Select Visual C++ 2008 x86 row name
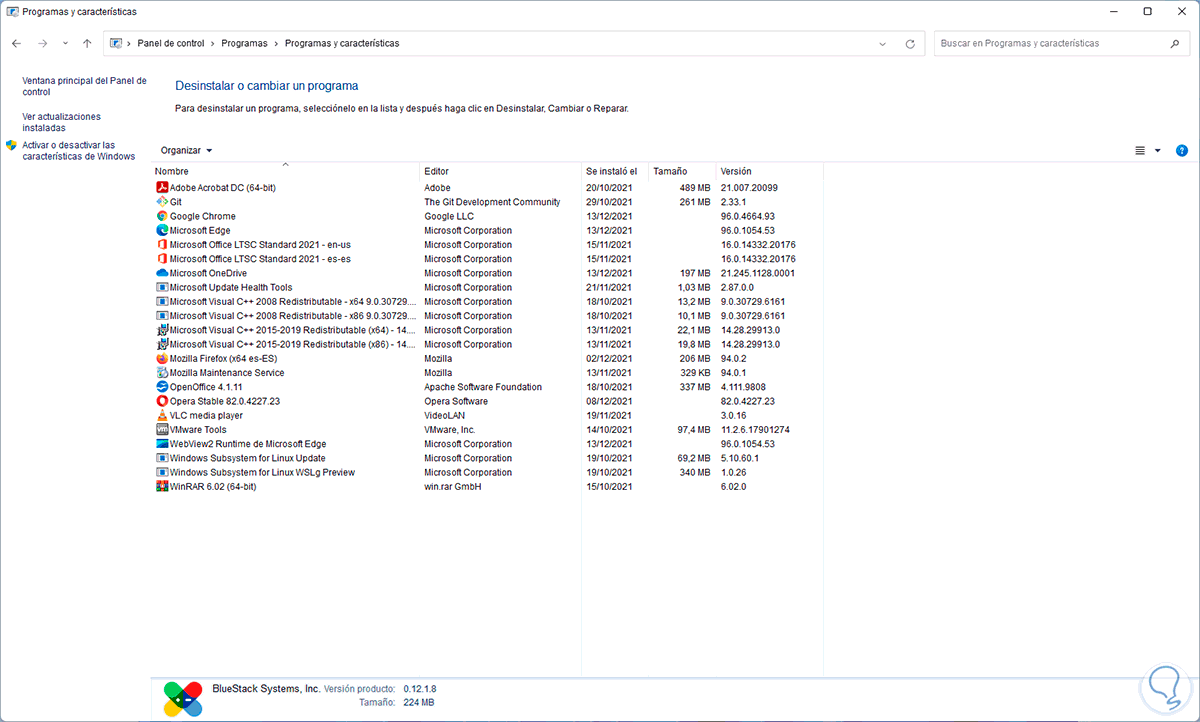 pos(292,316)
